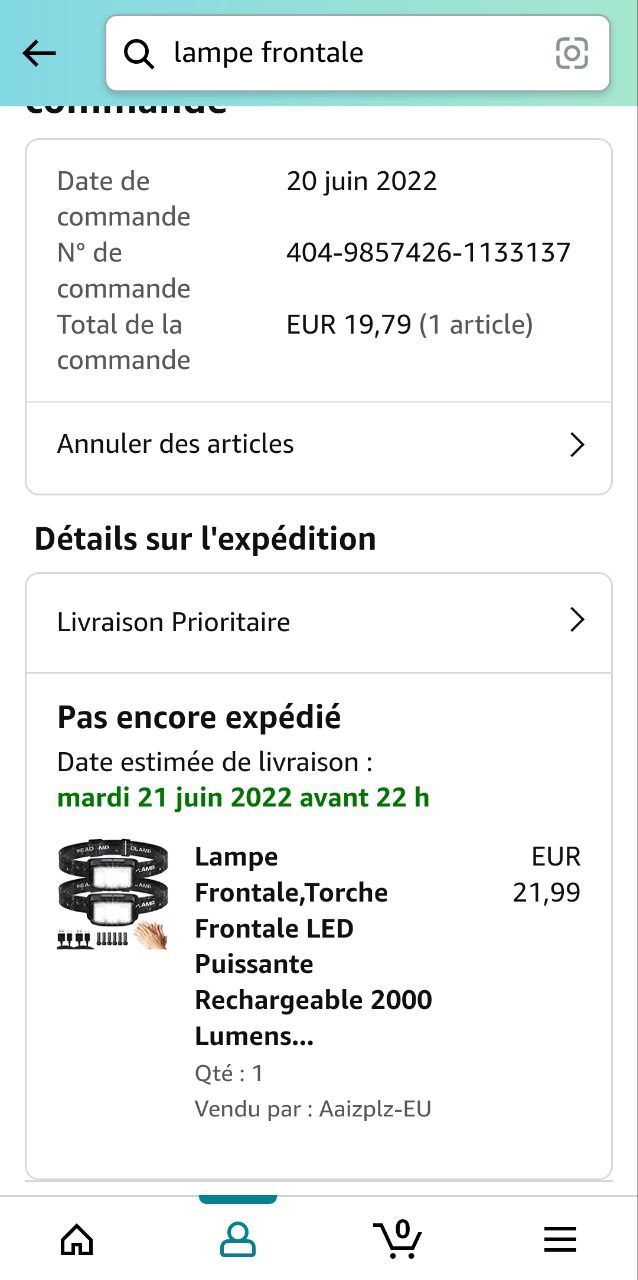This screenshot has width=638, height=1280.
Task: Open the account profile icon
Action: pyautogui.click(x=237, y=1240)
